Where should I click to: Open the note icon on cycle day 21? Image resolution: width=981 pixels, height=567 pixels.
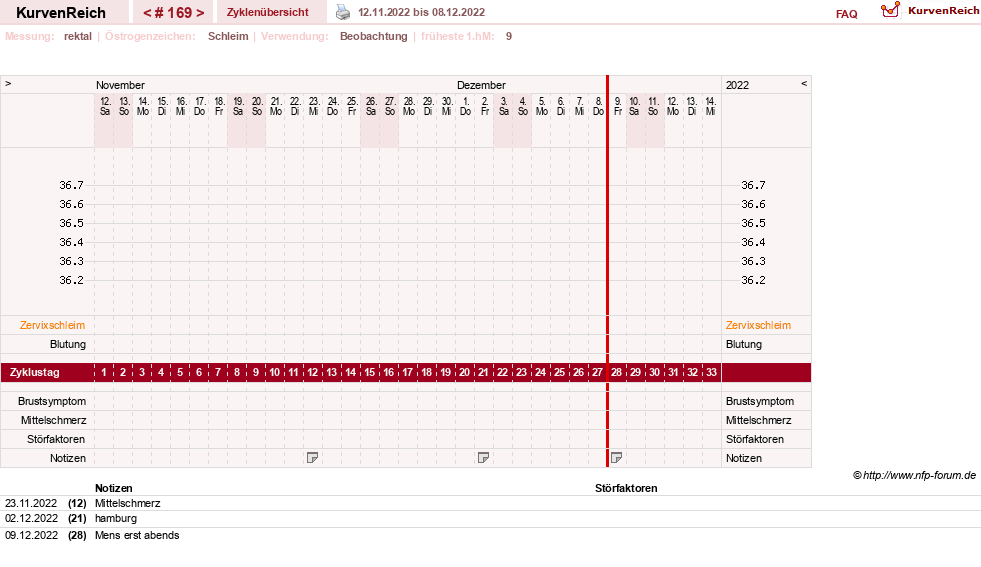click(x=483, y=458)
